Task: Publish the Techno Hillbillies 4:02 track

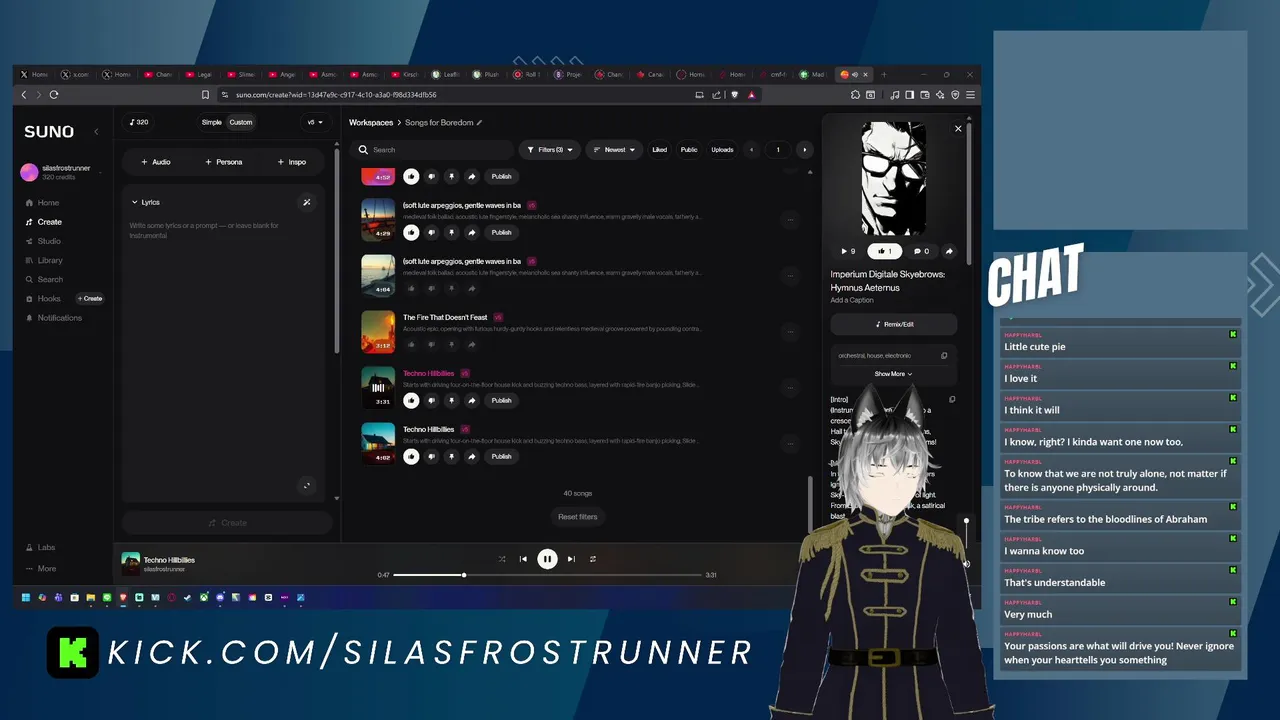Action: click(x=501, y=456)
